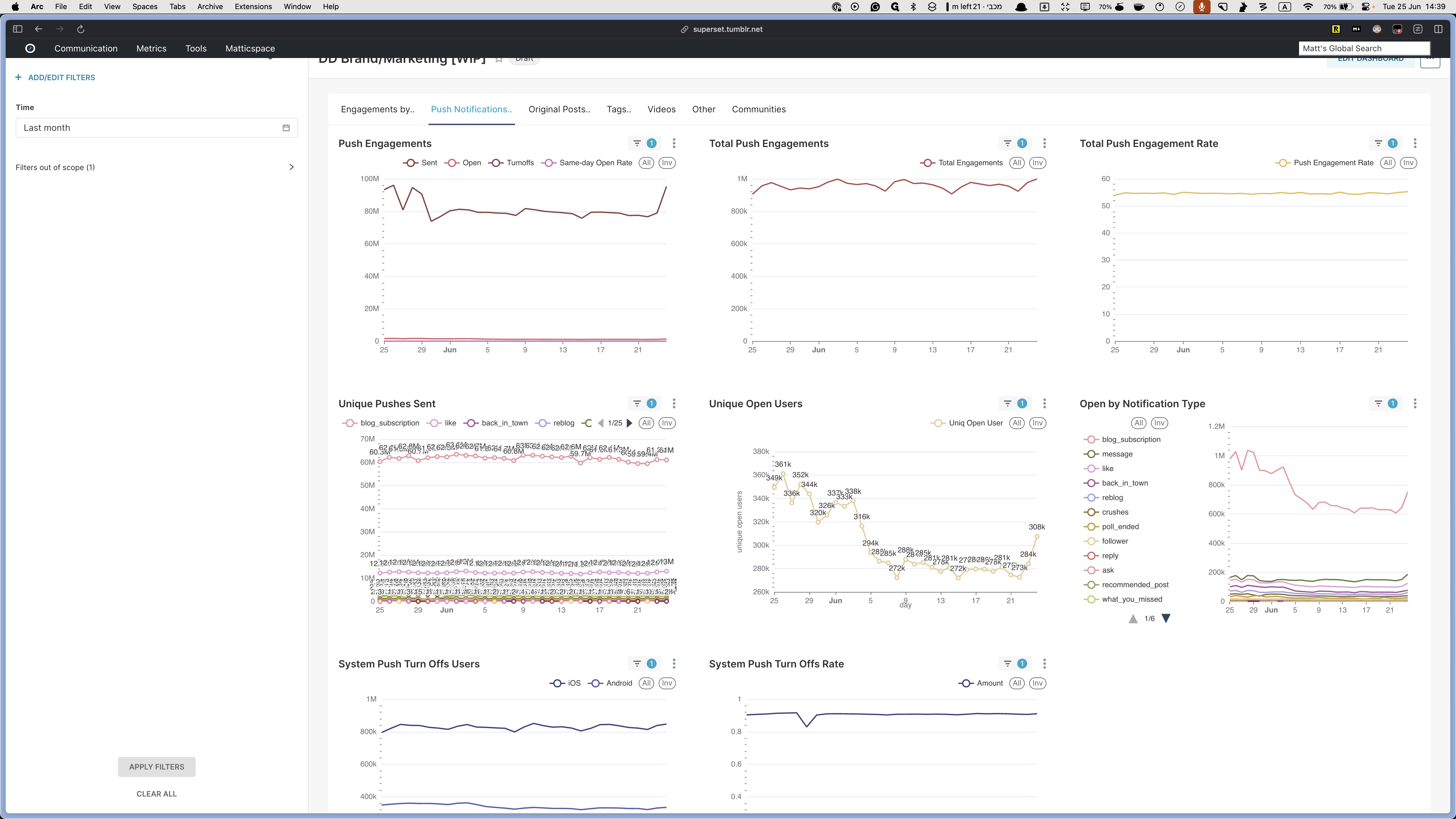Toggle the Sent series in Push Engagements legend
The width and height of the screenshot is (1456, 819).
pyautogui.click(x=420, y=163)
